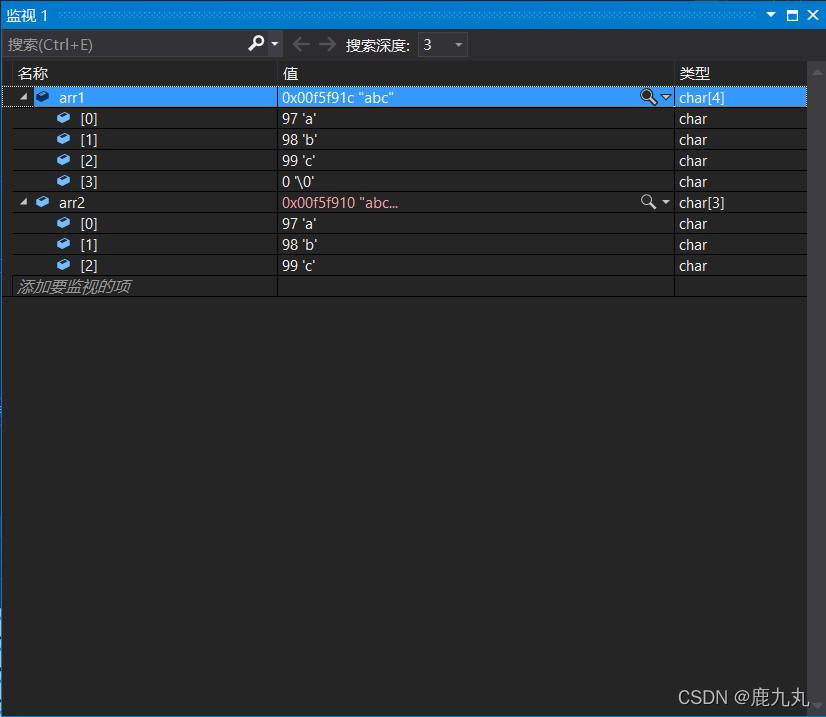The width and height of the screenshot is (826, 717).
Task: Open visualizer dropdown arrow for arr2 value
Action: click(x=666, y=202)
